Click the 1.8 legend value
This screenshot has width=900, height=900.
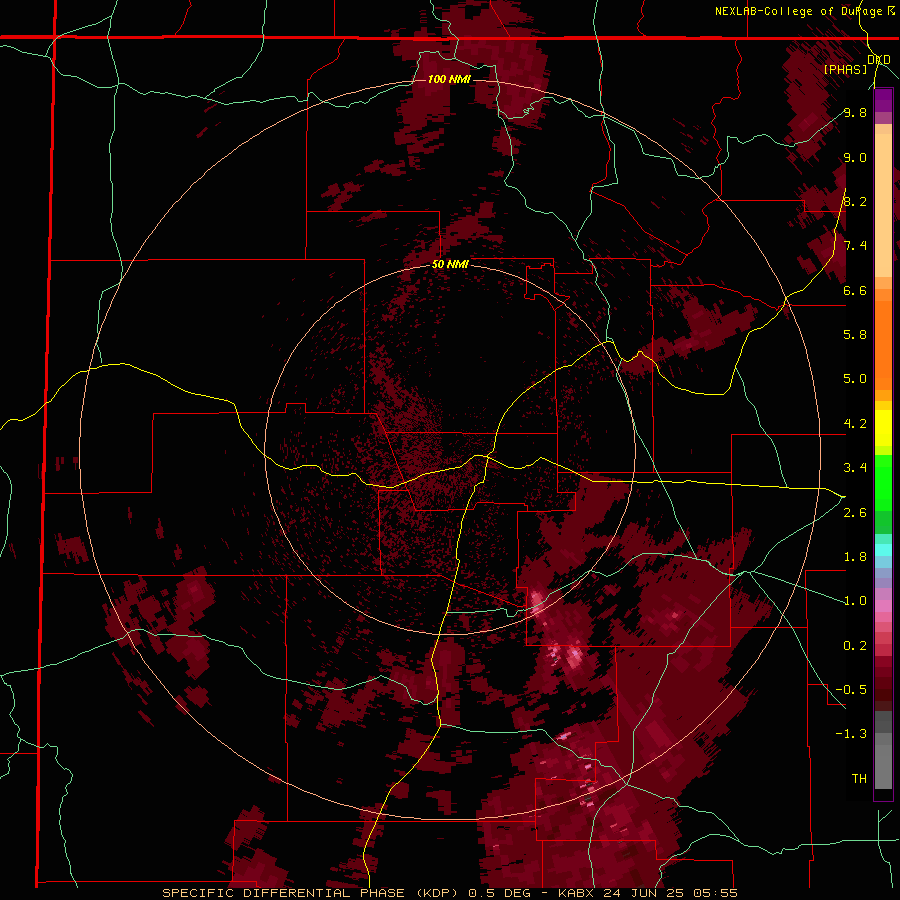855,557
